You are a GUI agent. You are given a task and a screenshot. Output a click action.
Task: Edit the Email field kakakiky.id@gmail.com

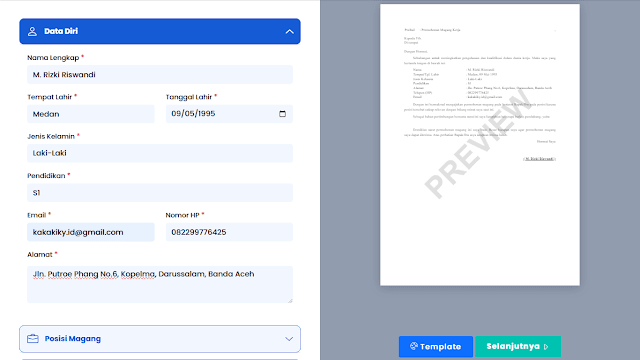[x=91, y=232]
